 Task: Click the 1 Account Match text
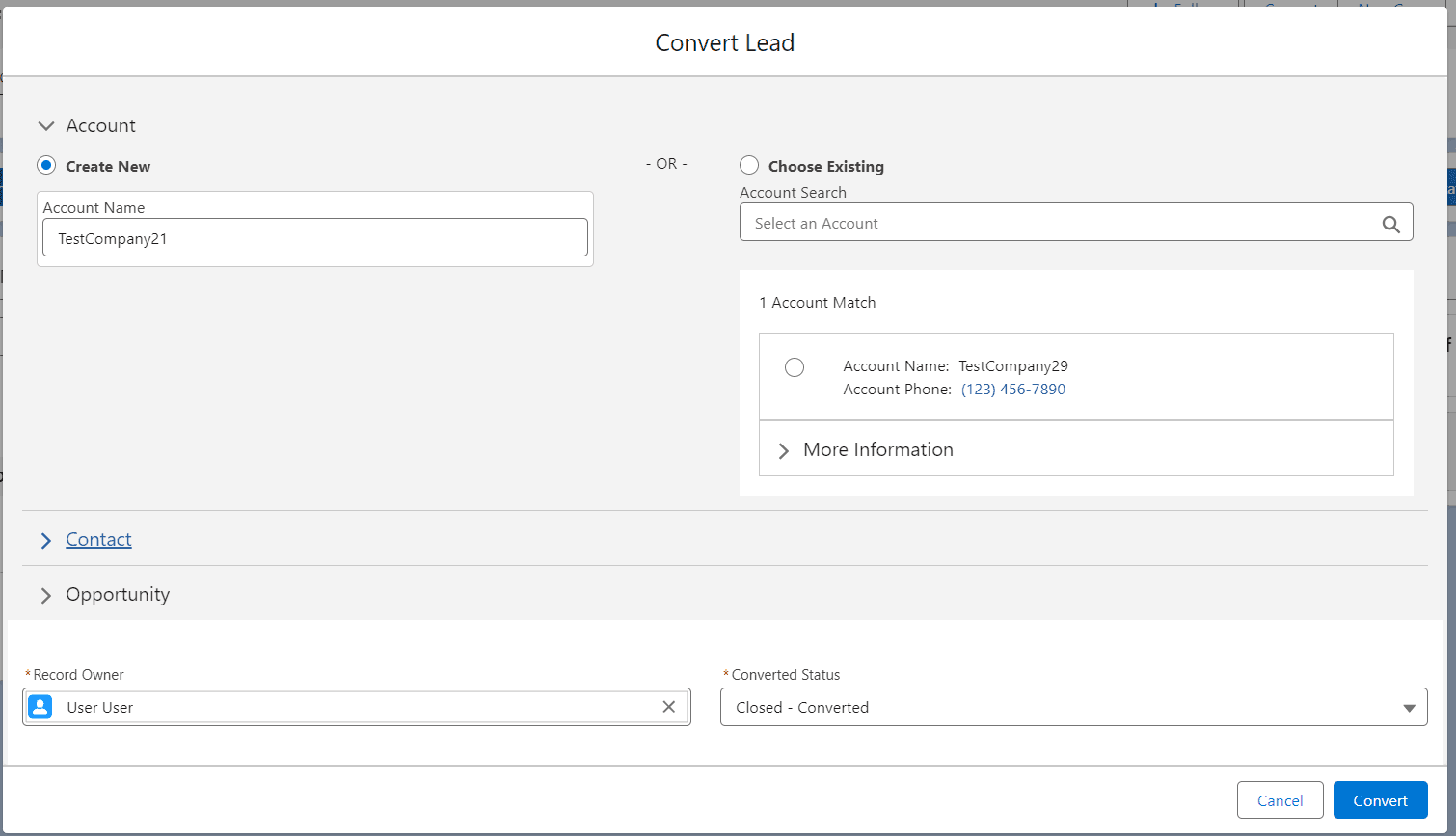pyautogui.click(x=818, y=302)
